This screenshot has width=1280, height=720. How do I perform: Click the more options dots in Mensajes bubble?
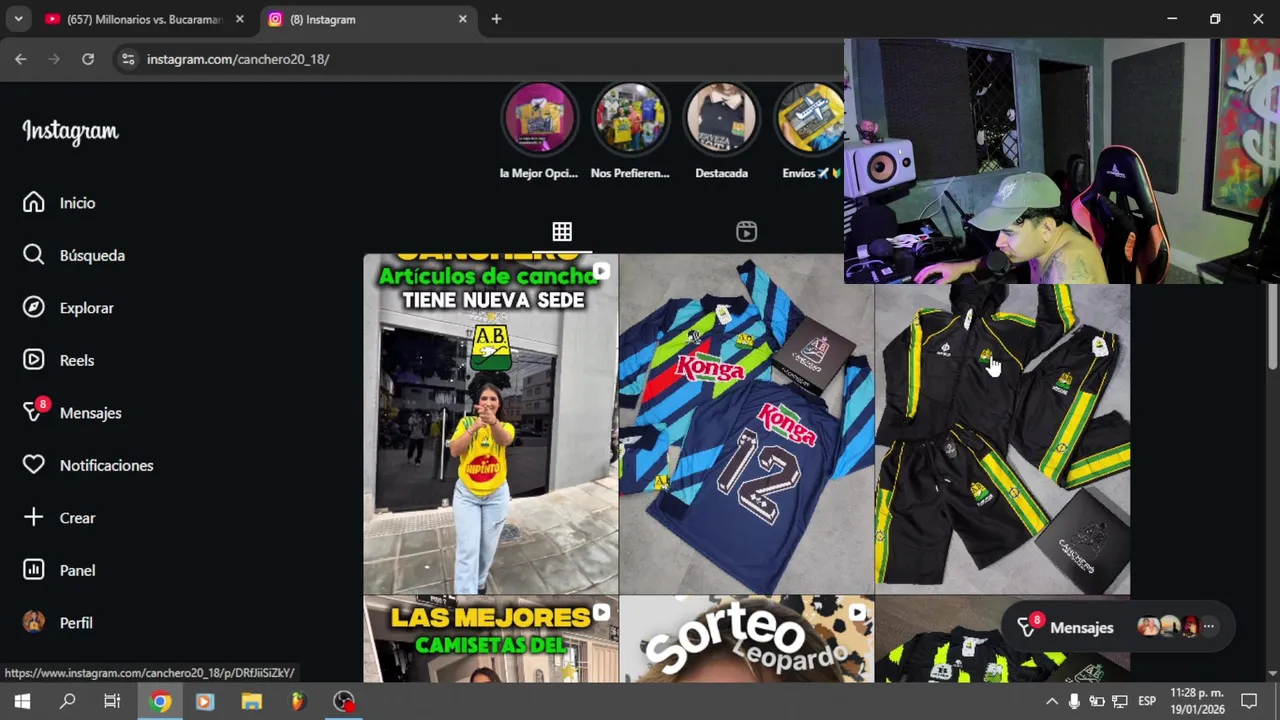pyautogui.click(x=1208, y=627)
